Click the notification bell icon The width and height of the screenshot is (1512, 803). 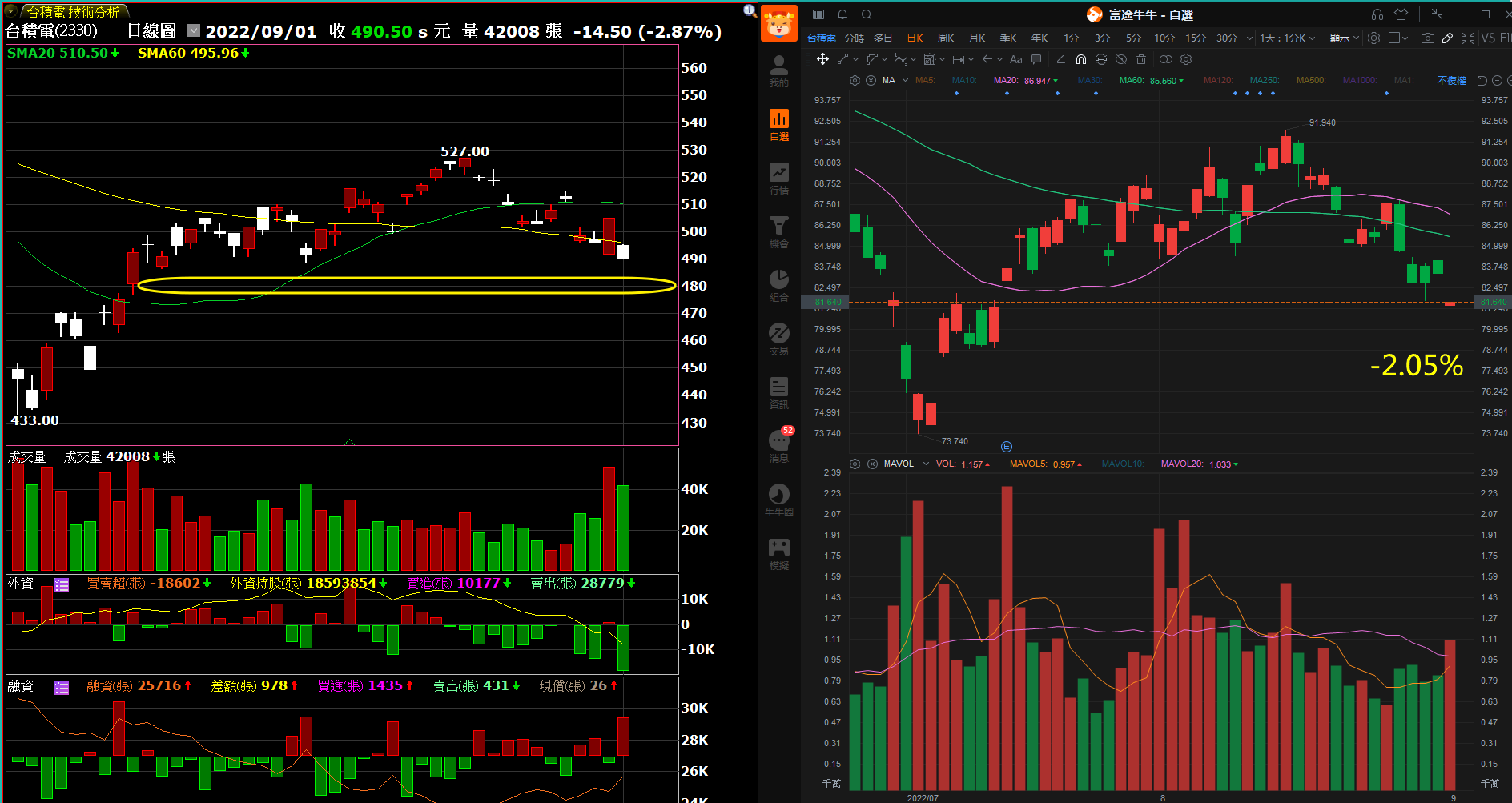[x=842, y=14]
